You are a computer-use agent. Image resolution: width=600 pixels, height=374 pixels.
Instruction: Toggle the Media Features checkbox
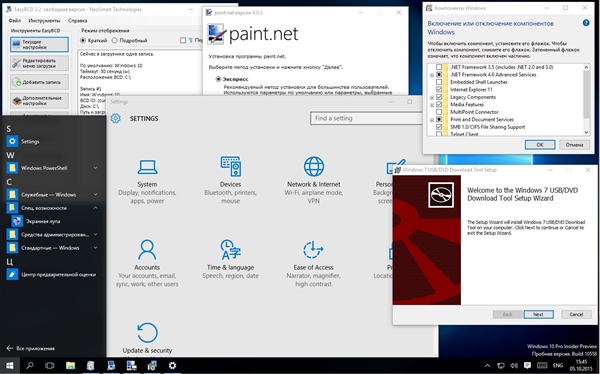tap(439, 105)
